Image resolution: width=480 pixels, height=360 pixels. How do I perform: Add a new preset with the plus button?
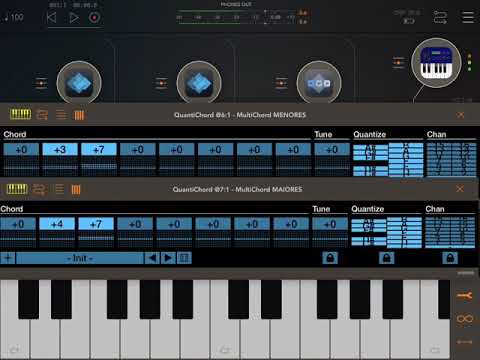point(8,258)
